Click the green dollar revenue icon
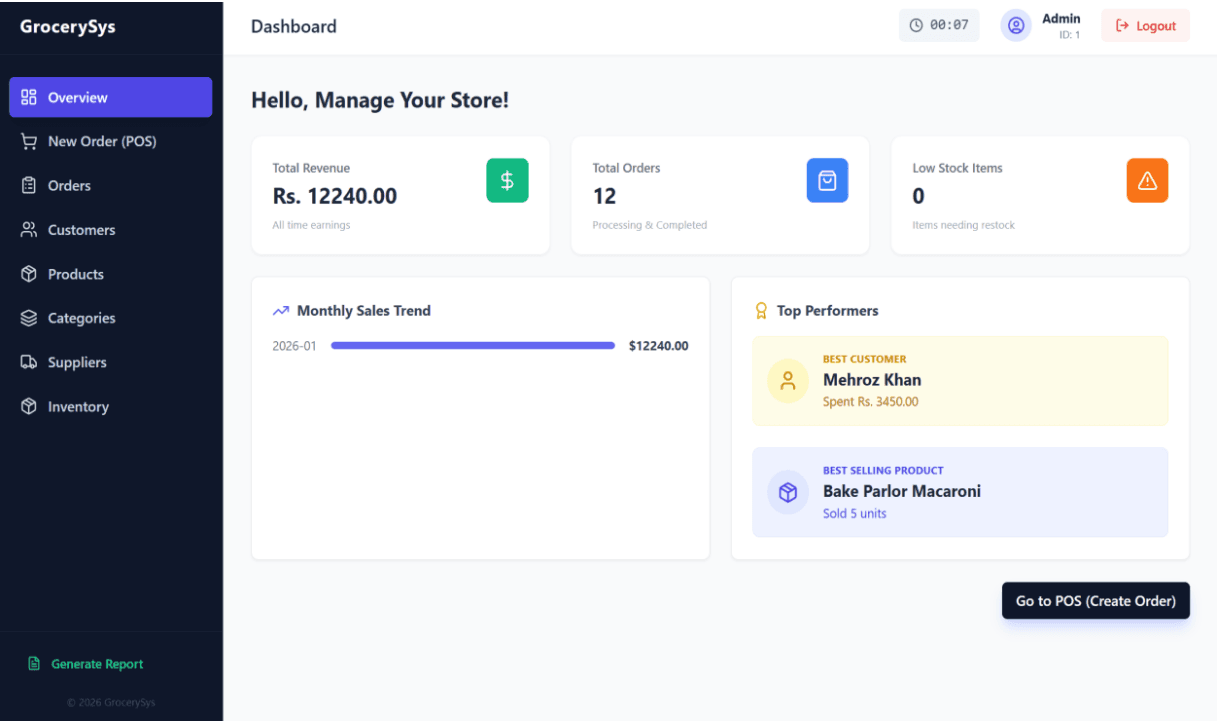Viewport: 1225px width, 721px height. click(x=507, y=180)
